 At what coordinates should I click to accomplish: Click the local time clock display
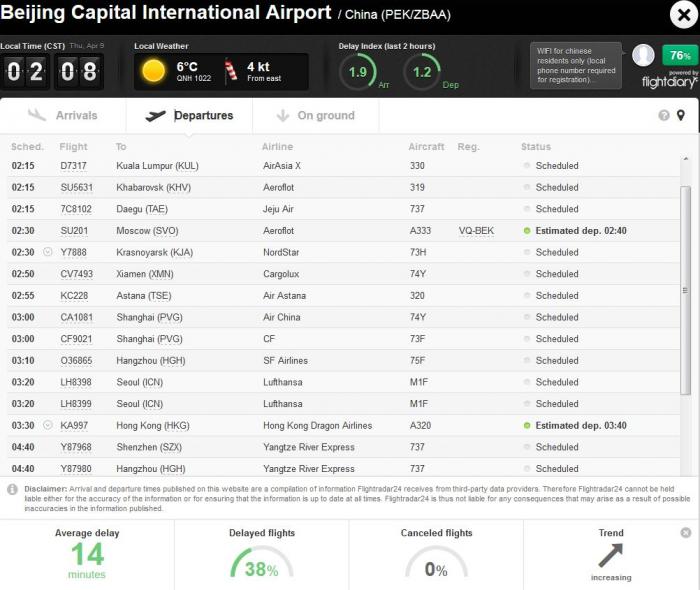pyautogui.click(x=52, y=71)
